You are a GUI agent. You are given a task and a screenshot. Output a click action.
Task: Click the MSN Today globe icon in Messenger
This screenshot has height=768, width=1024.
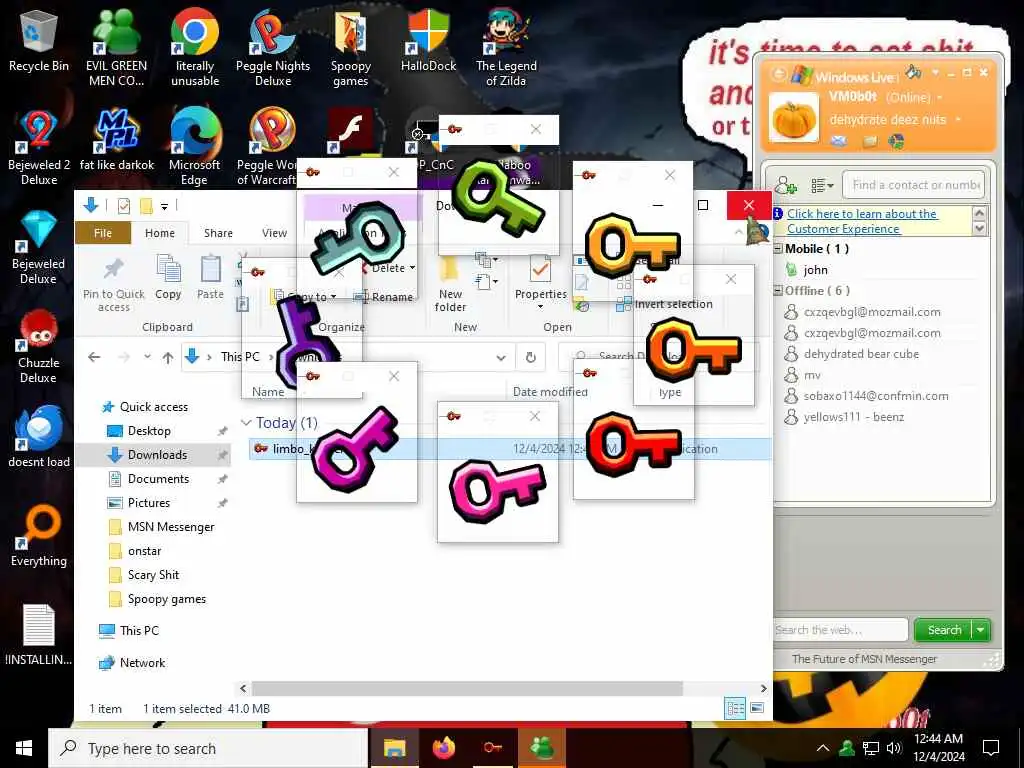pyautogui.click(x=897, y=141)
